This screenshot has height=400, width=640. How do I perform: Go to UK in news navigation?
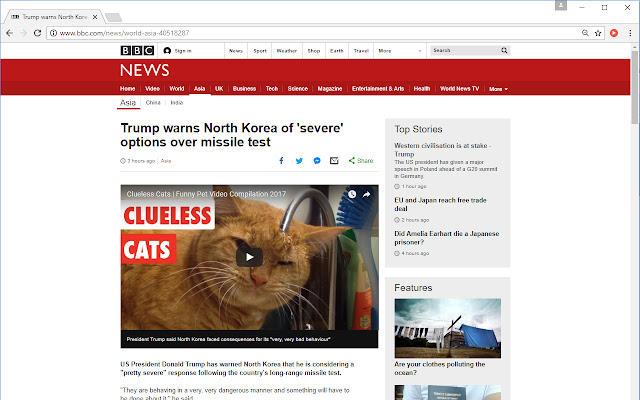pyautogui.click(x=219, y=89)
